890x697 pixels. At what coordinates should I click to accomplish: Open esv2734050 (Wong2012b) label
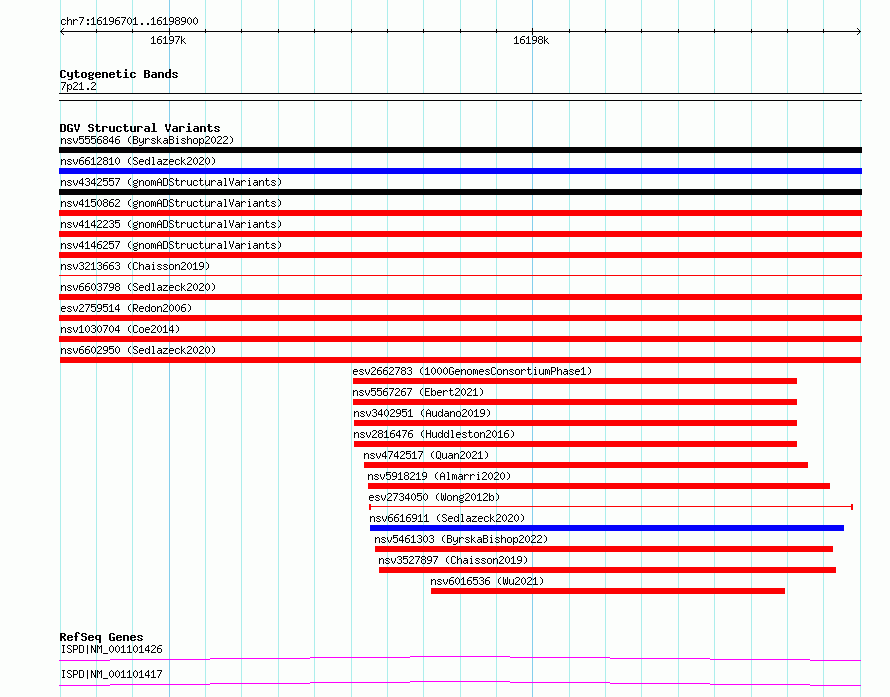[434, 497]
